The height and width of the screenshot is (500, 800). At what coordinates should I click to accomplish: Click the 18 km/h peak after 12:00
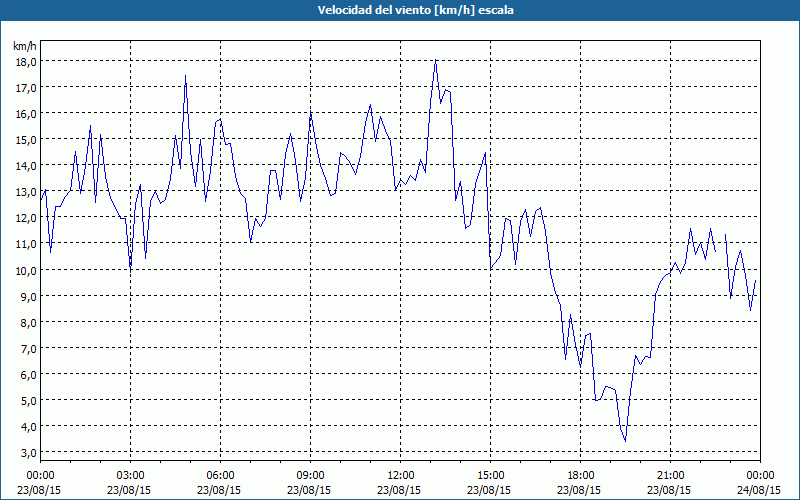(435, 60)
